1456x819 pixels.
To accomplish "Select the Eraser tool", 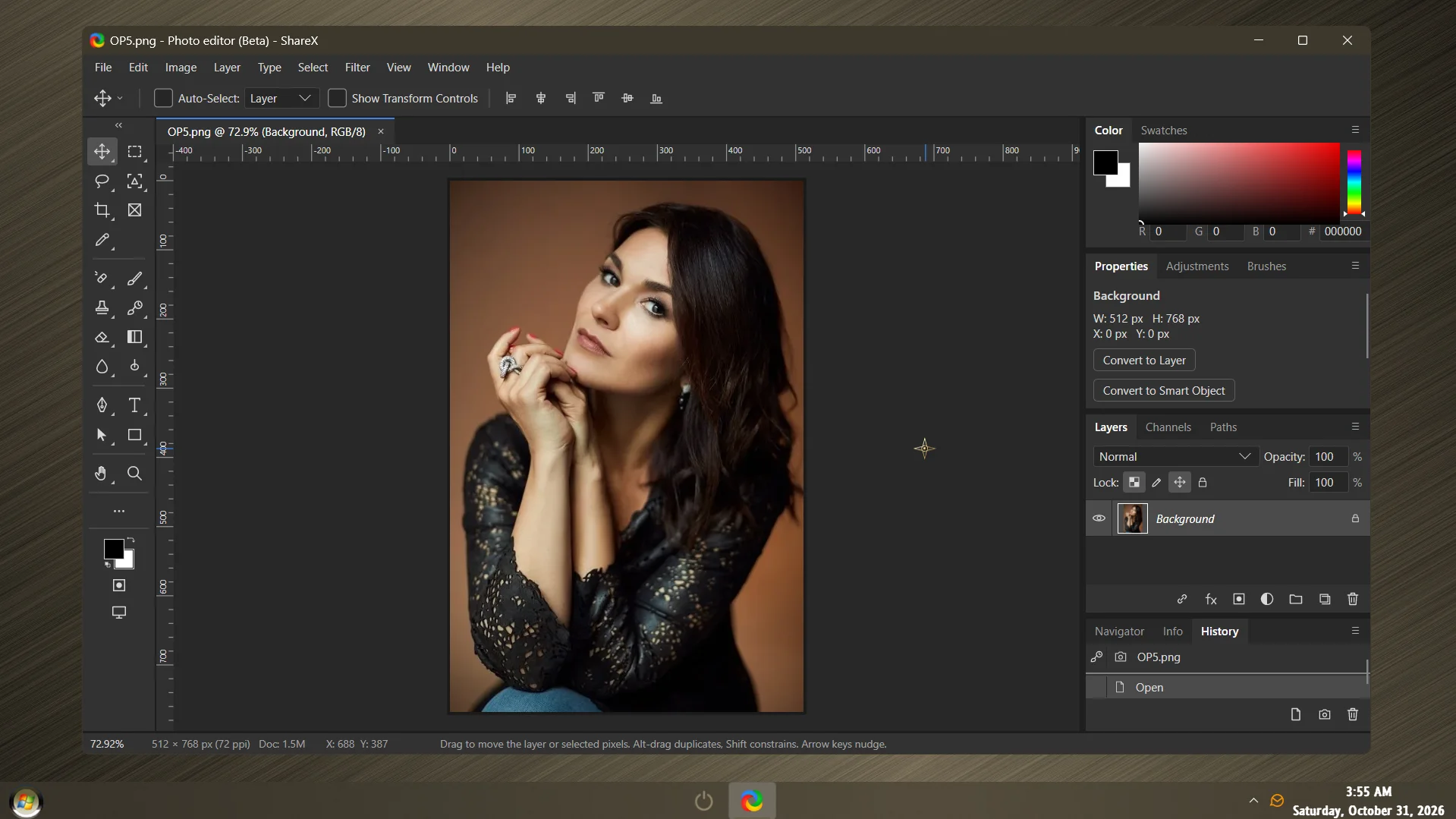I will (102, 337).
